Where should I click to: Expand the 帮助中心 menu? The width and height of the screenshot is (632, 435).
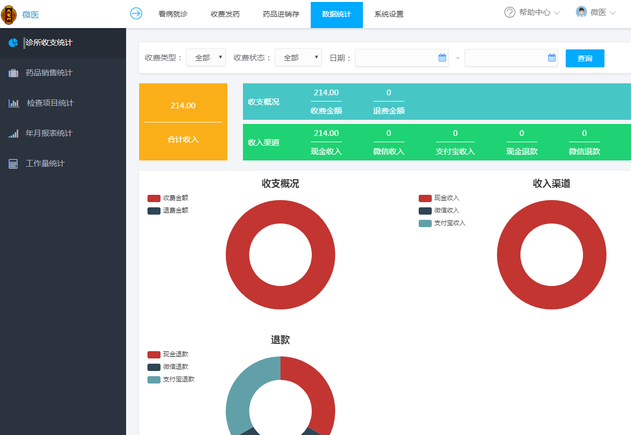(532, 13)
